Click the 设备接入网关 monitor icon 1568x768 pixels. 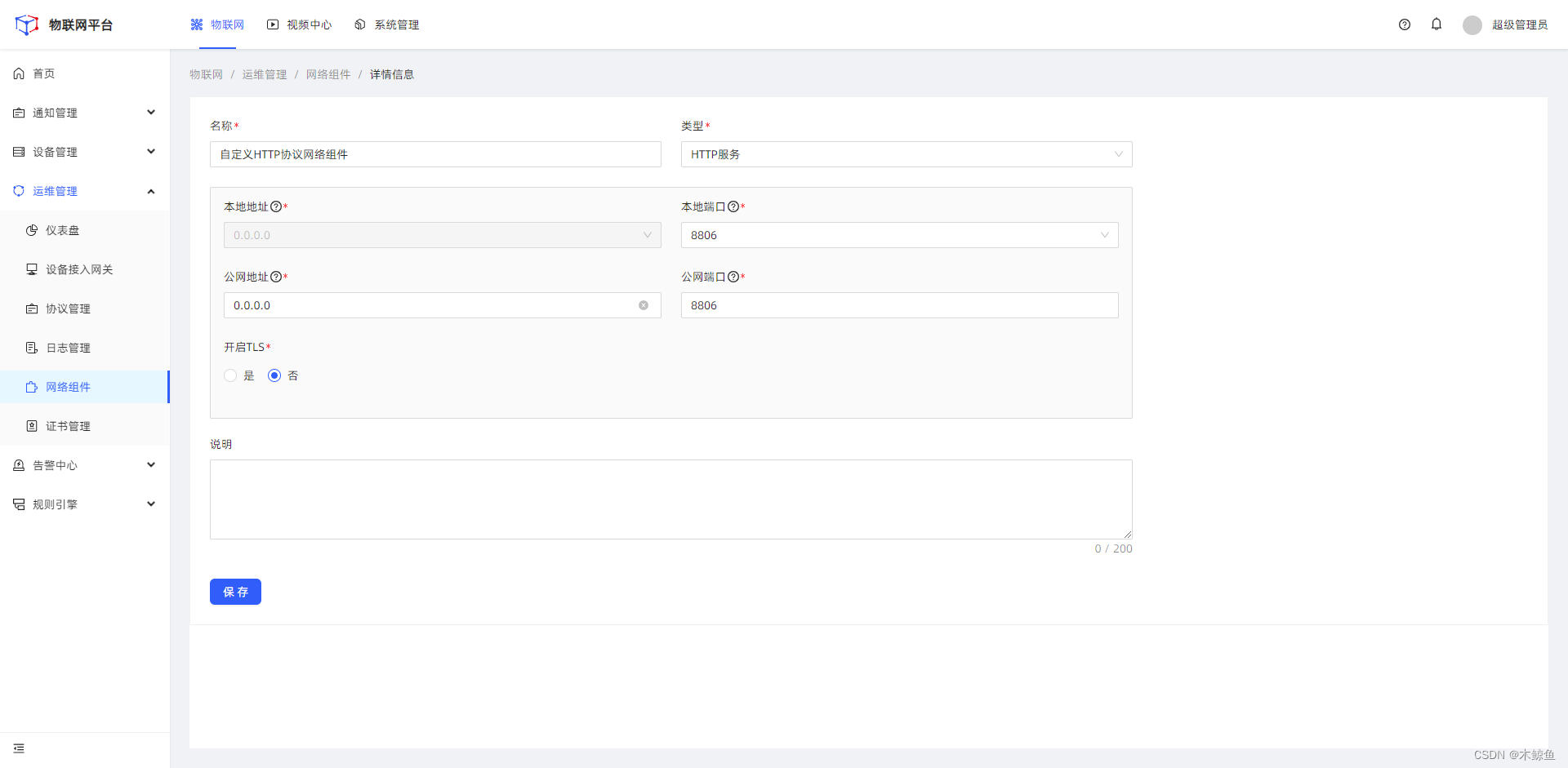click(x=32, y=269)
